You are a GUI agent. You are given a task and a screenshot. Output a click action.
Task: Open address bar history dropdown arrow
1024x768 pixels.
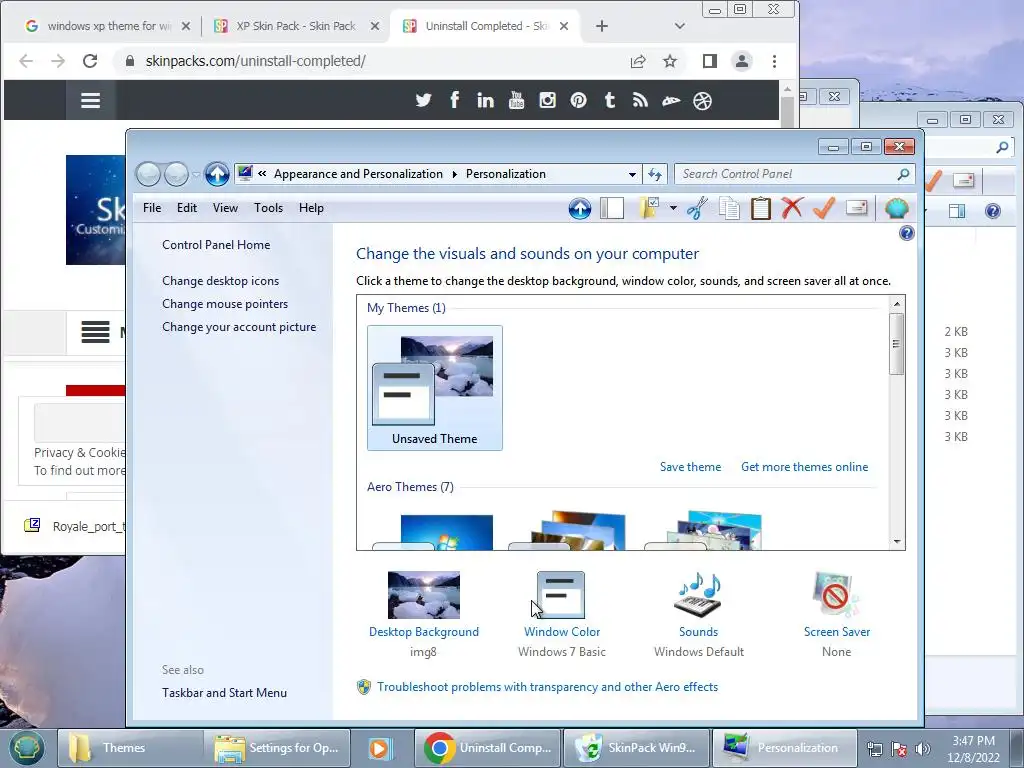point(632,174)
